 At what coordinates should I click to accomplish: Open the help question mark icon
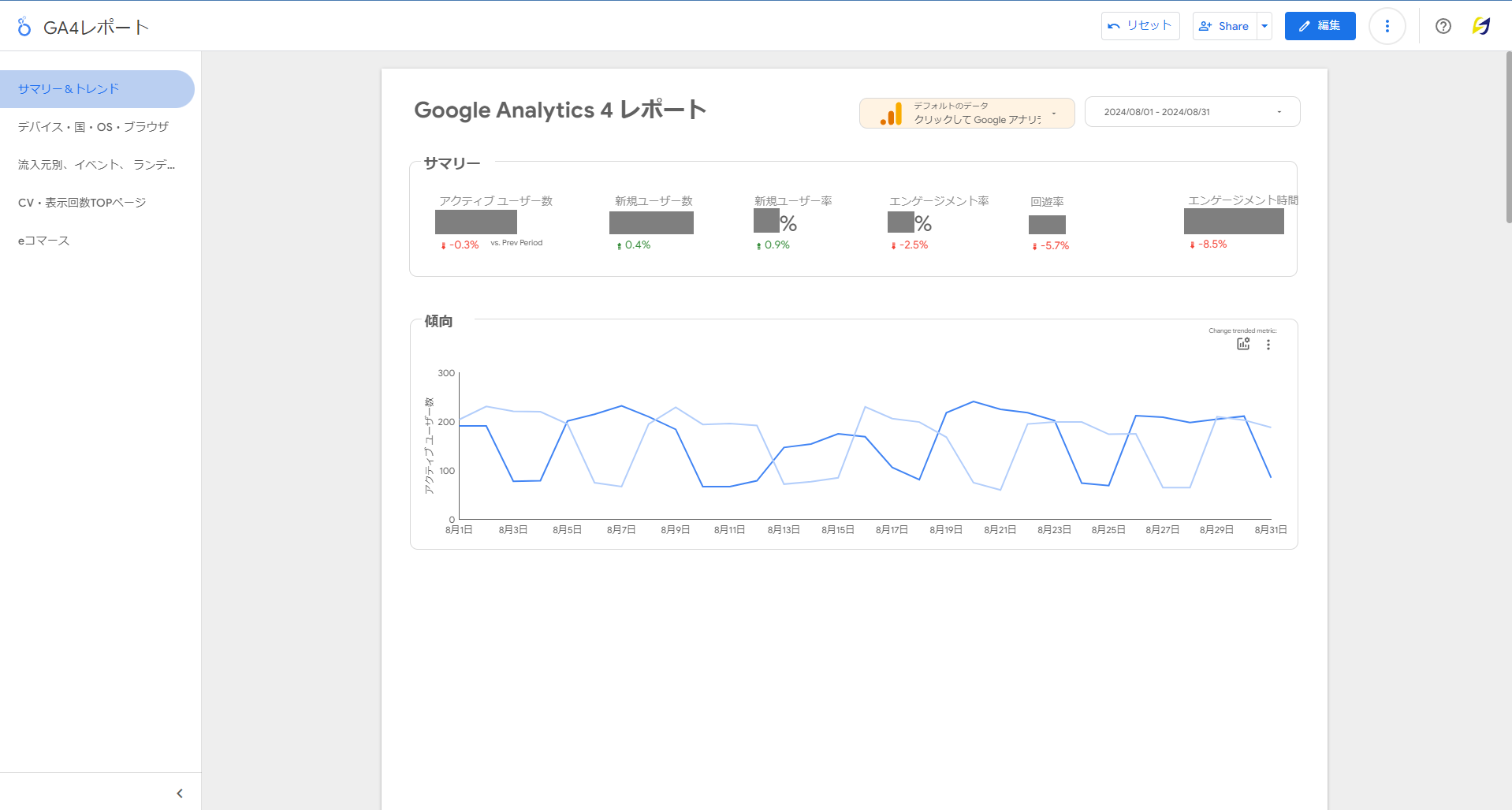(x=1443, y=26)
